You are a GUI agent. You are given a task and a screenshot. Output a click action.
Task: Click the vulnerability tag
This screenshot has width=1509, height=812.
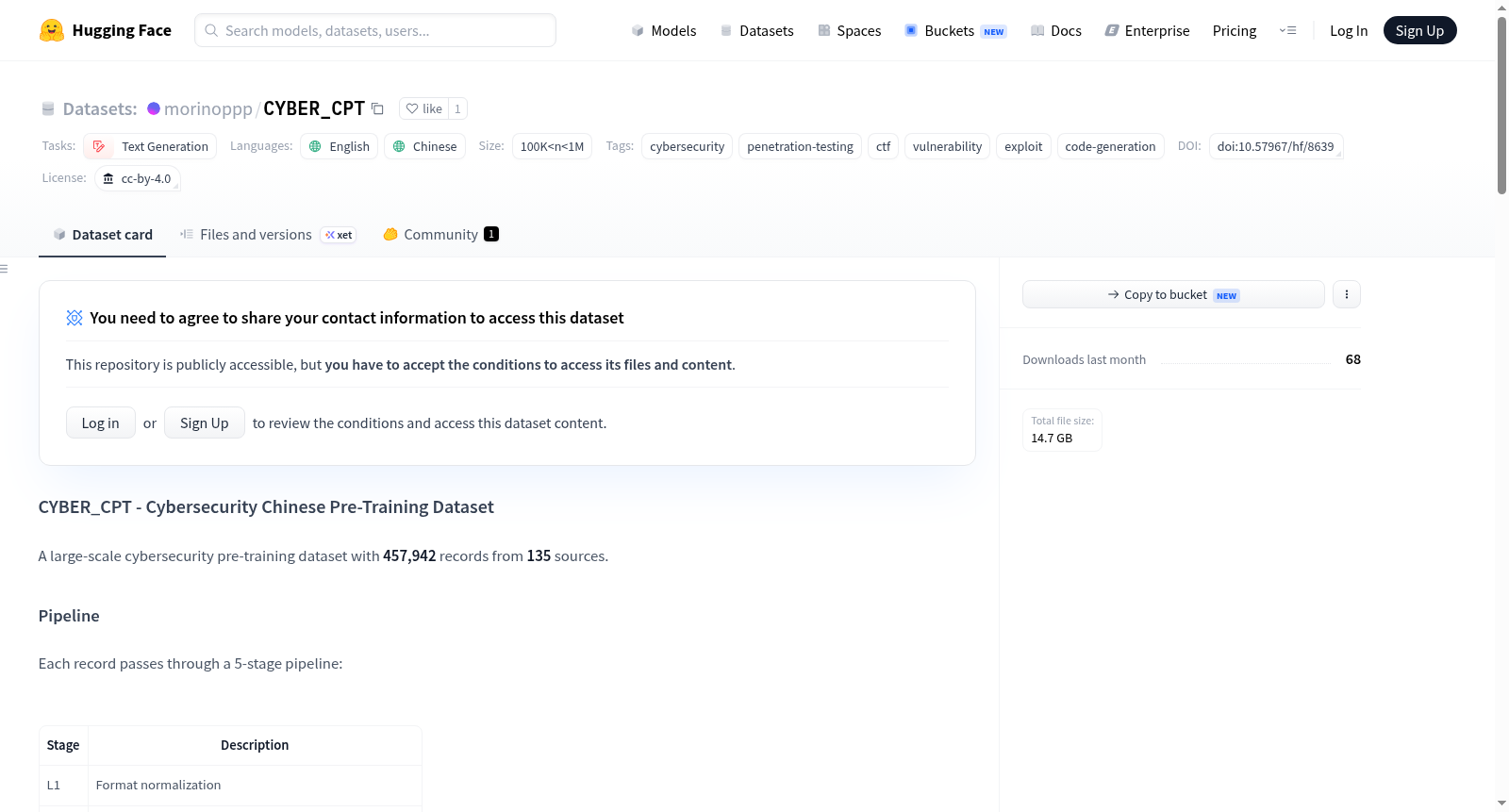click(x=948, y=146)
